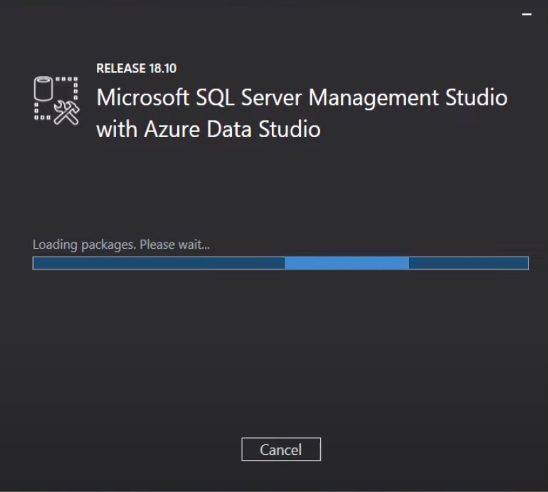Click the 'Loading packages. Please wait...' status text
The image size is (548, 492).
[x=121, y=245]
